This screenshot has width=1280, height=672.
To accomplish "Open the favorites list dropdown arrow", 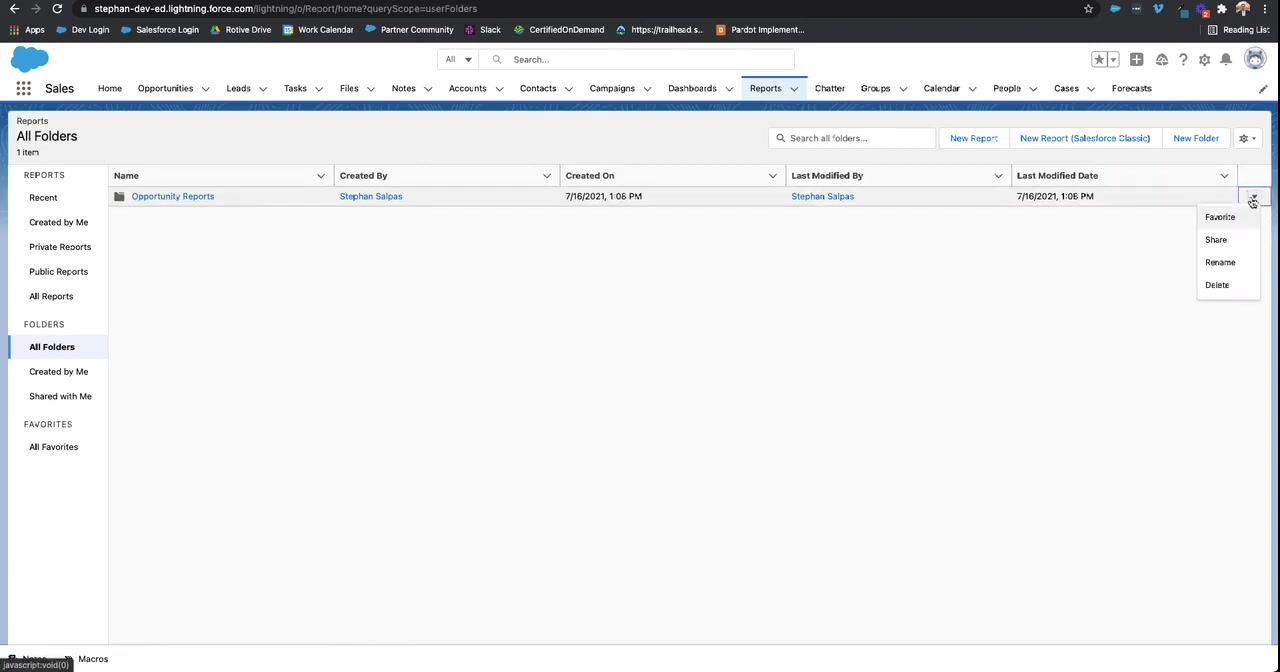I will coord(1113,60).
